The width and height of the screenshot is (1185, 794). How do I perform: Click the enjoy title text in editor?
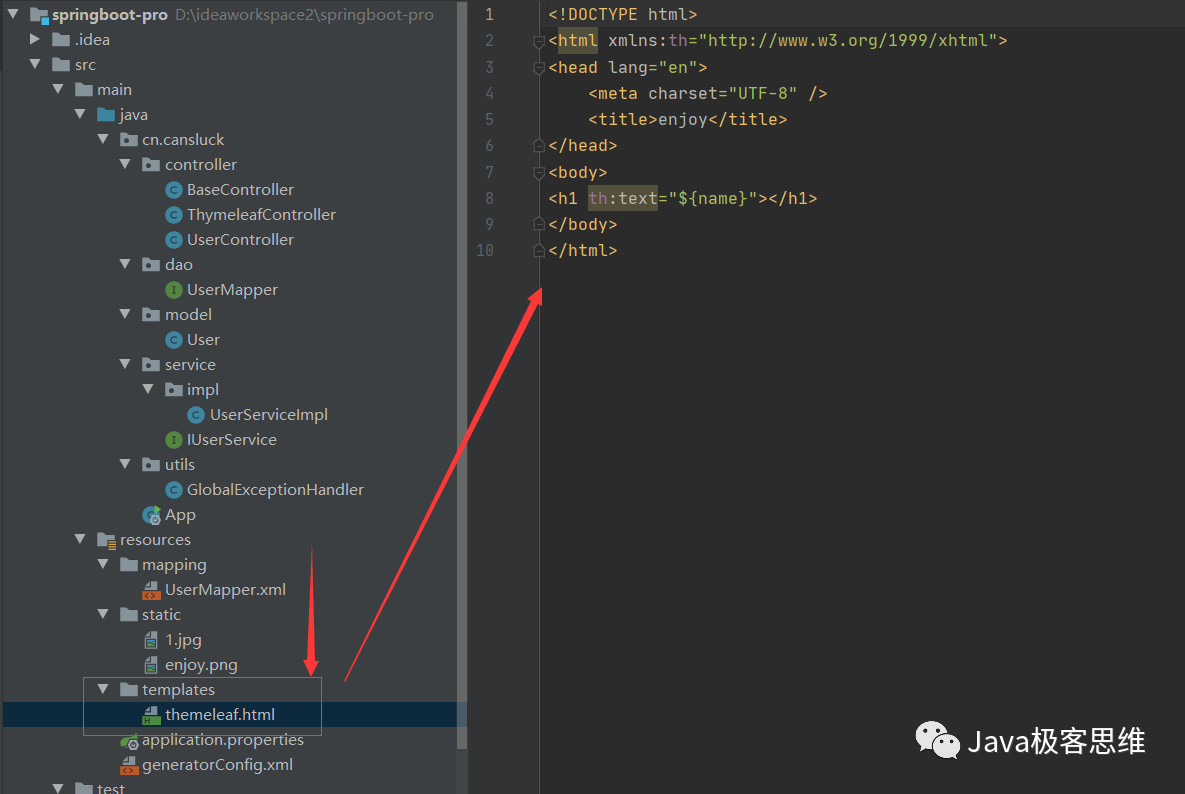[682, 119]
